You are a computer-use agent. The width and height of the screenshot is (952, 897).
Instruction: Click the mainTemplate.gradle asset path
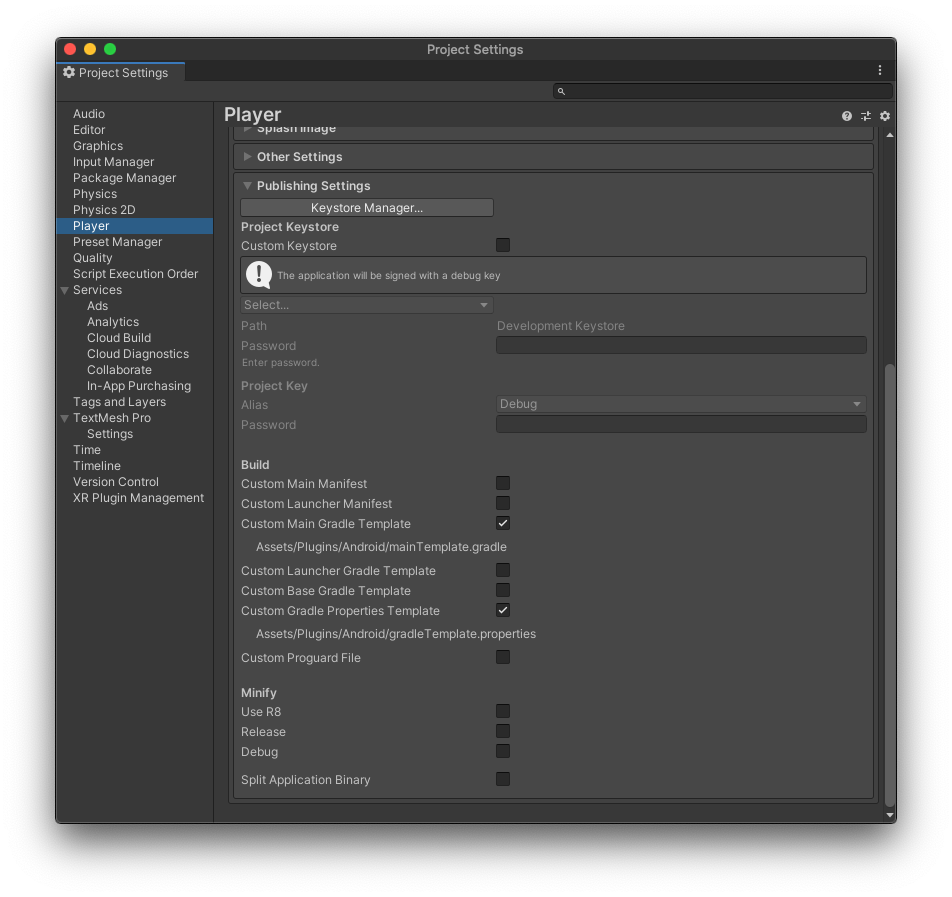click(x=381, y=547)
